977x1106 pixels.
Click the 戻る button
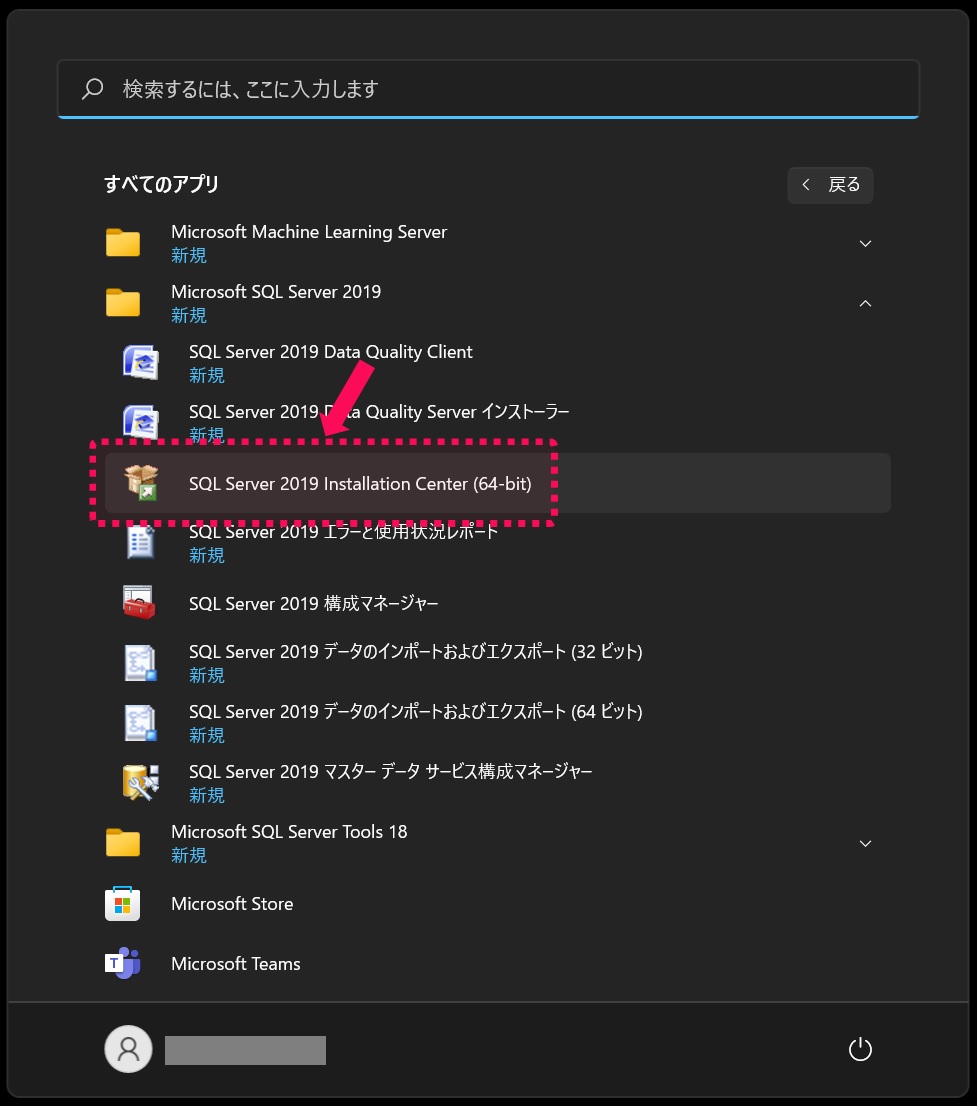click(830, 185)
